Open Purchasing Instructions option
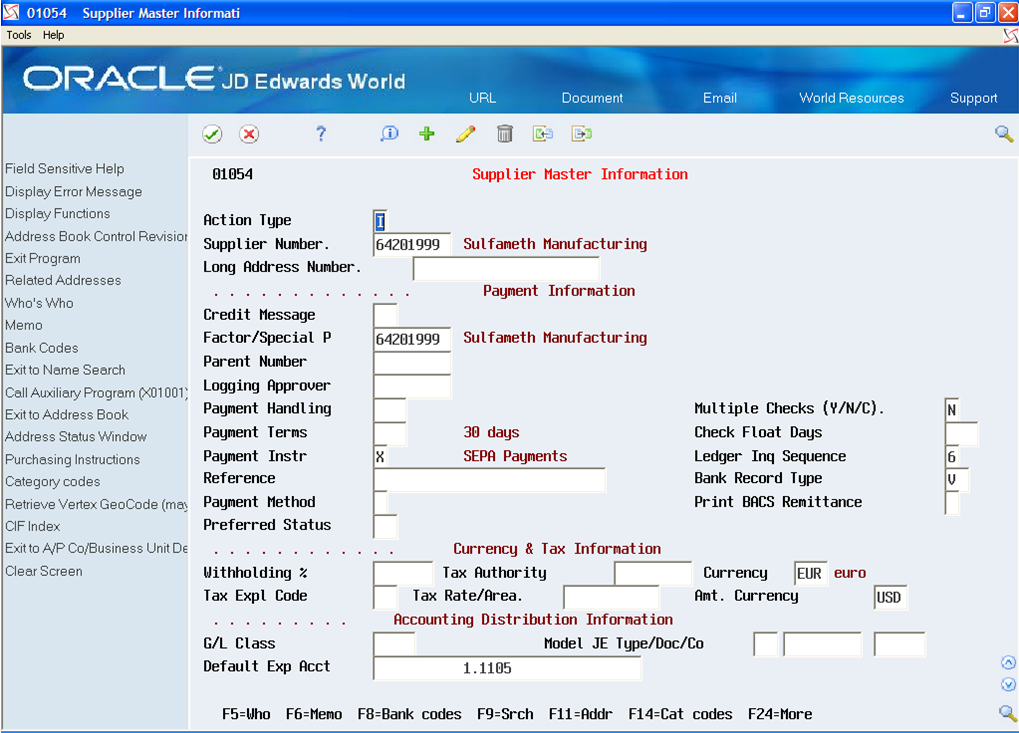This screenshot has height=733, width=1019. 73,460
